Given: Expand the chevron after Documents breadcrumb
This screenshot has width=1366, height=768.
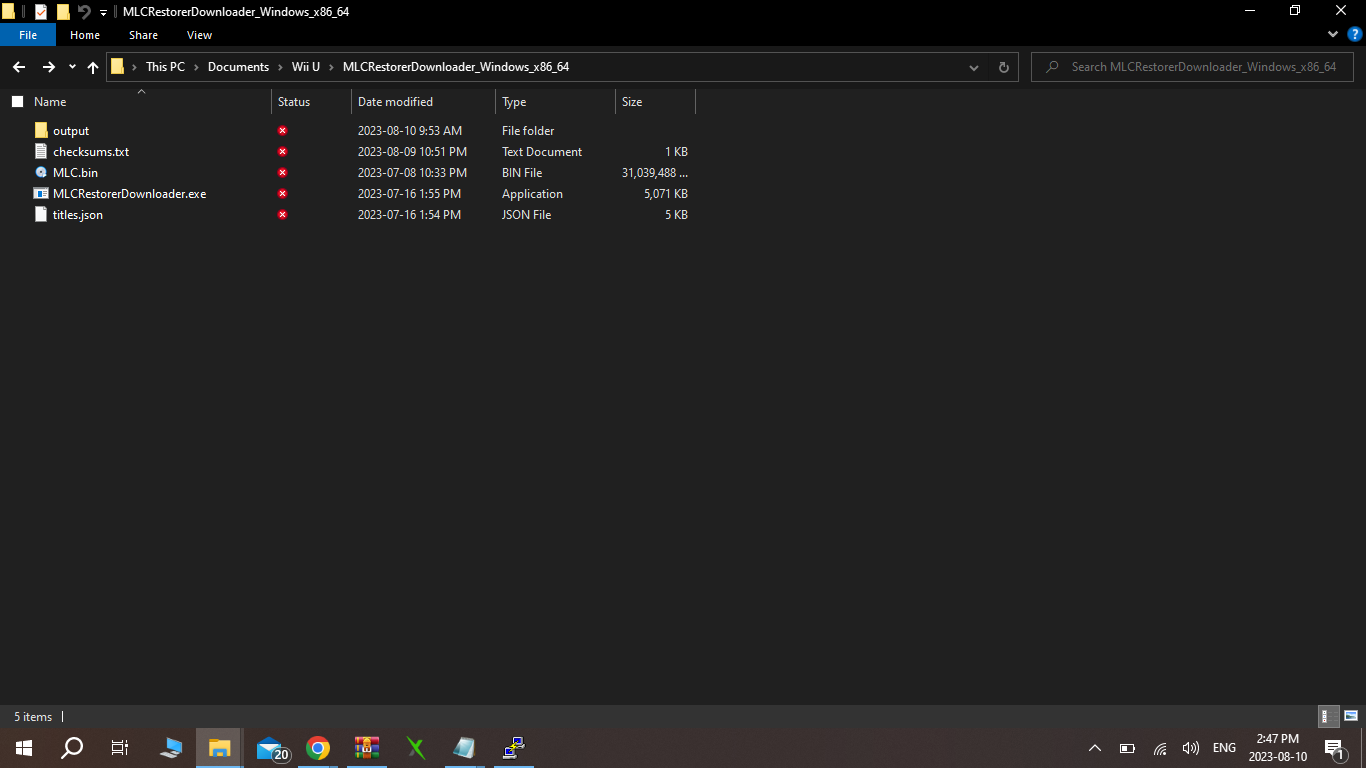Looking at the screenshot, I should click(280, 67).
